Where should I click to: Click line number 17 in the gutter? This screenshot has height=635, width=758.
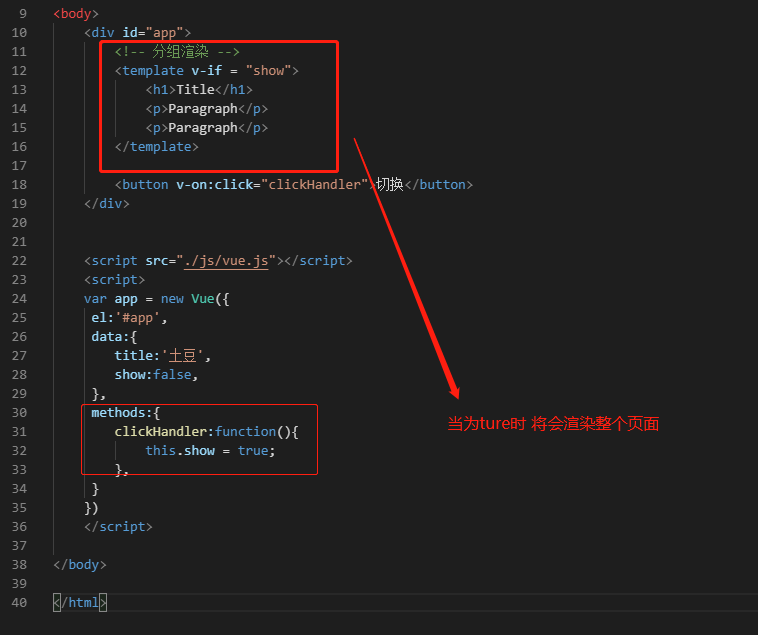point(19,166)
